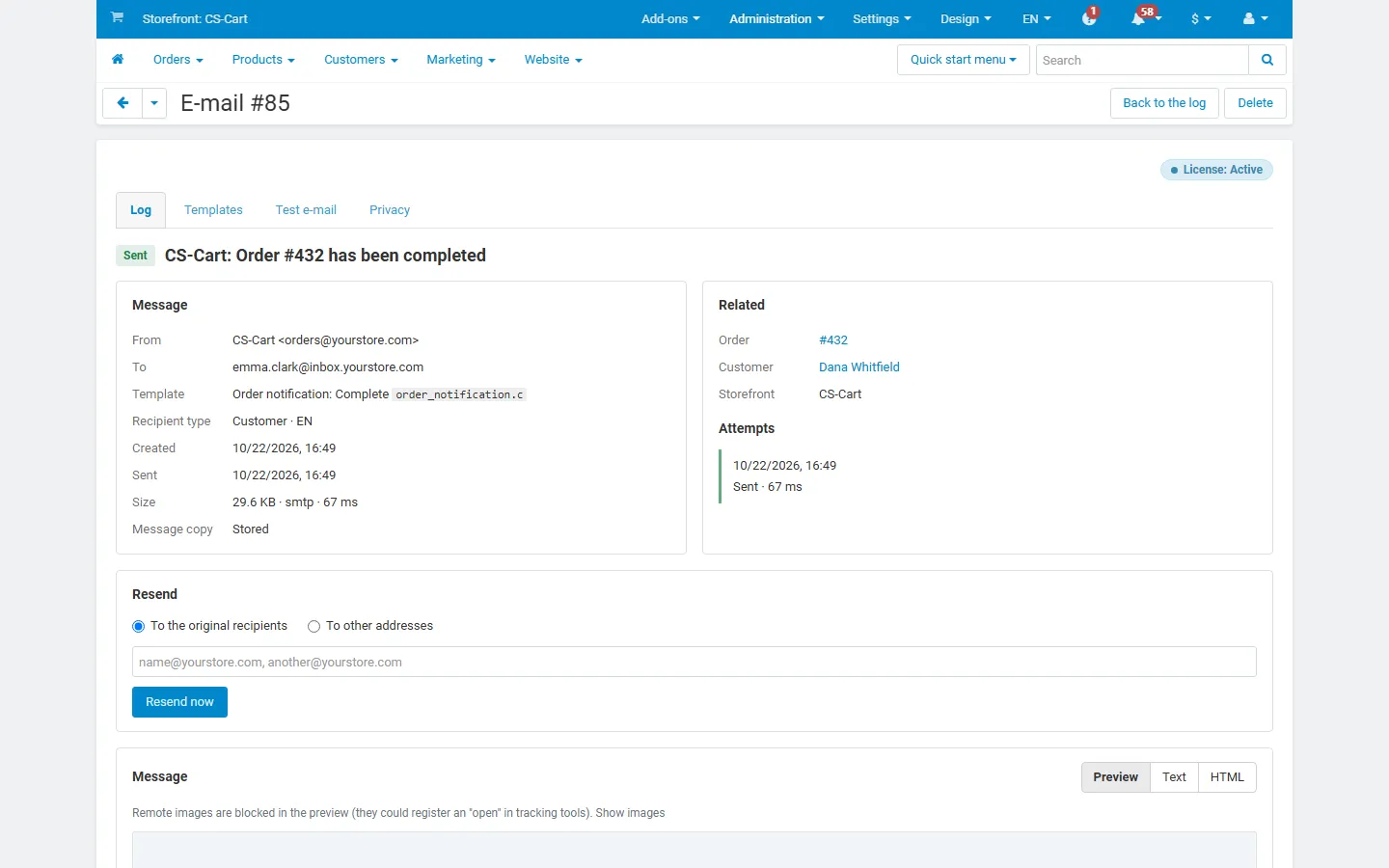
Task: Select "To the original recipients" option
Action: coord(138,627)
